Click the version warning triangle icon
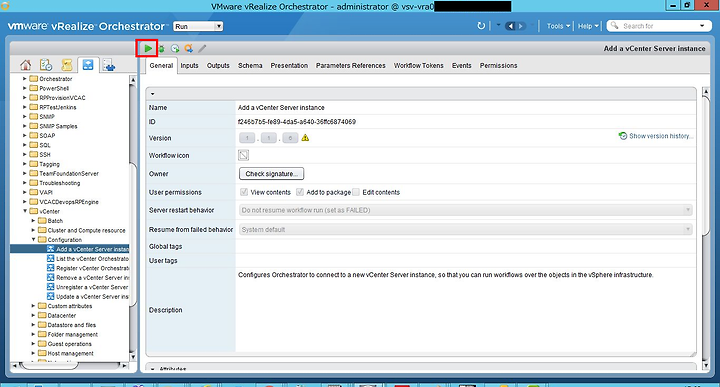 [x=305, y=138]
